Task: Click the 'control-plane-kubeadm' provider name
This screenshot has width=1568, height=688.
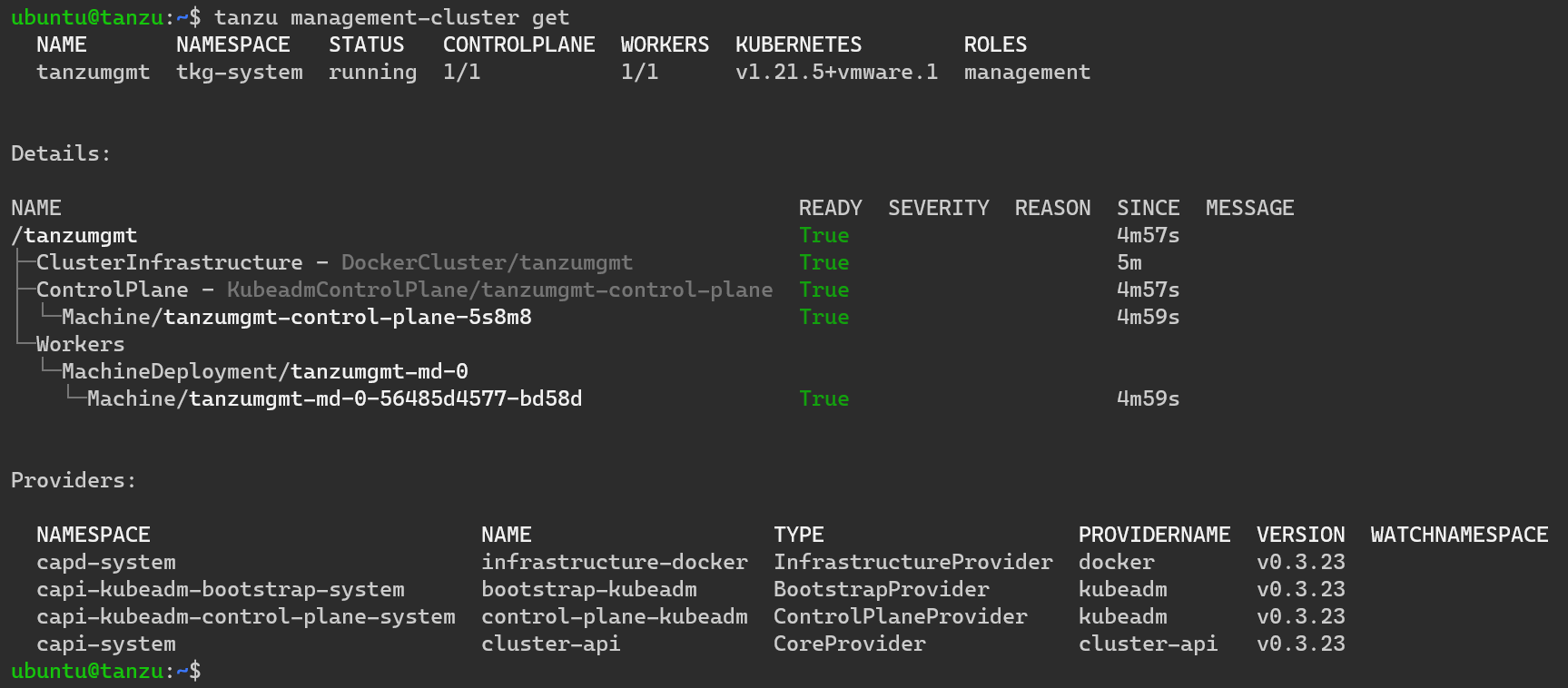Action: 615,616
